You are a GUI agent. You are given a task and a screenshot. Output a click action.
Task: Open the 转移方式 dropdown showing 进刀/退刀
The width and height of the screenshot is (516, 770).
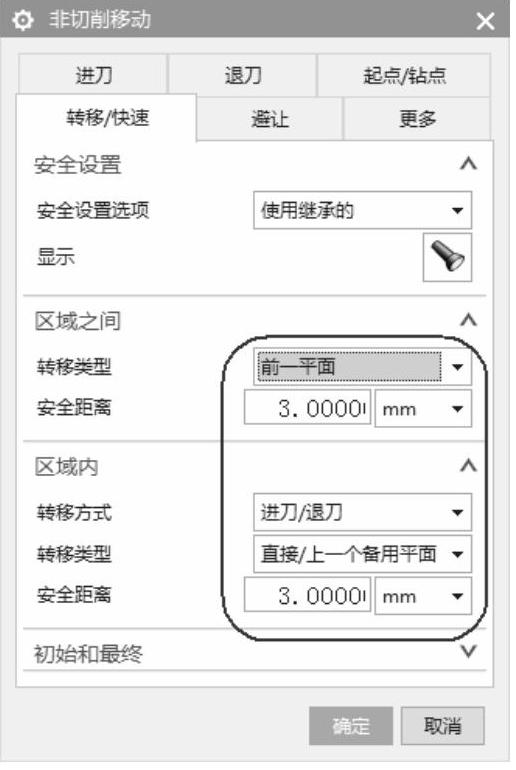[362, 512]
